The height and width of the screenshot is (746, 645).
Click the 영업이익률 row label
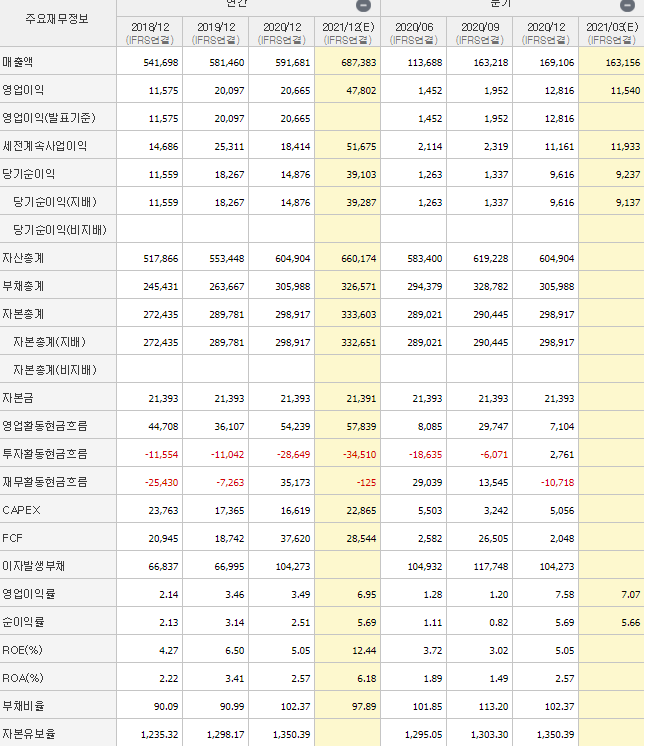[29, 594]
